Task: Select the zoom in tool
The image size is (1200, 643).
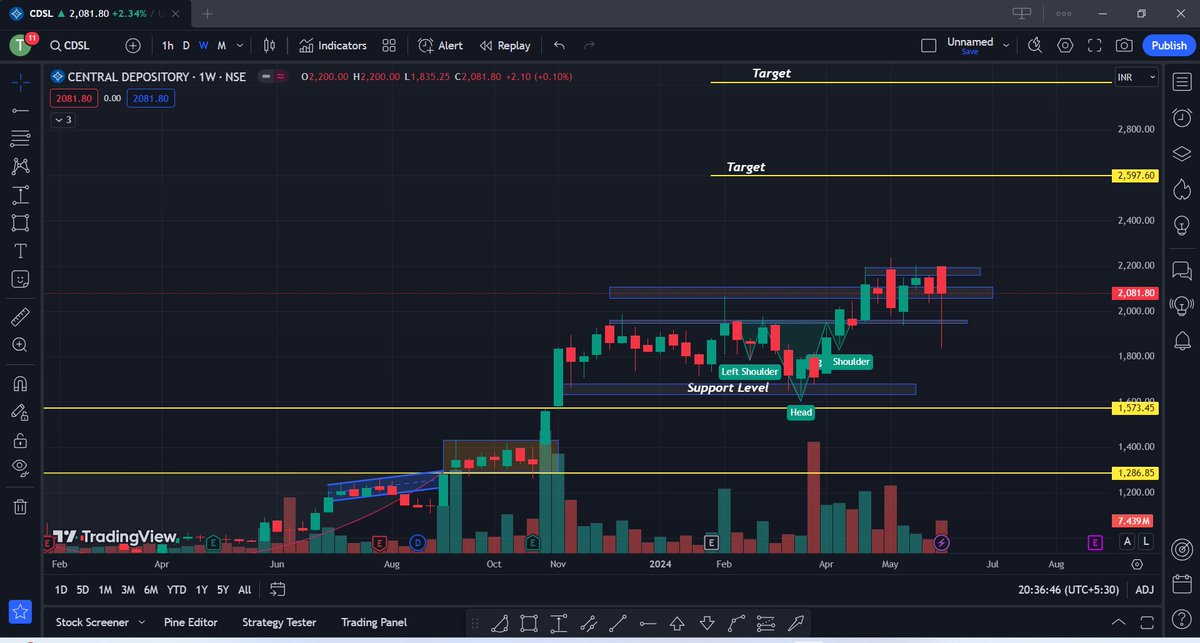Action: coord(20,345)
